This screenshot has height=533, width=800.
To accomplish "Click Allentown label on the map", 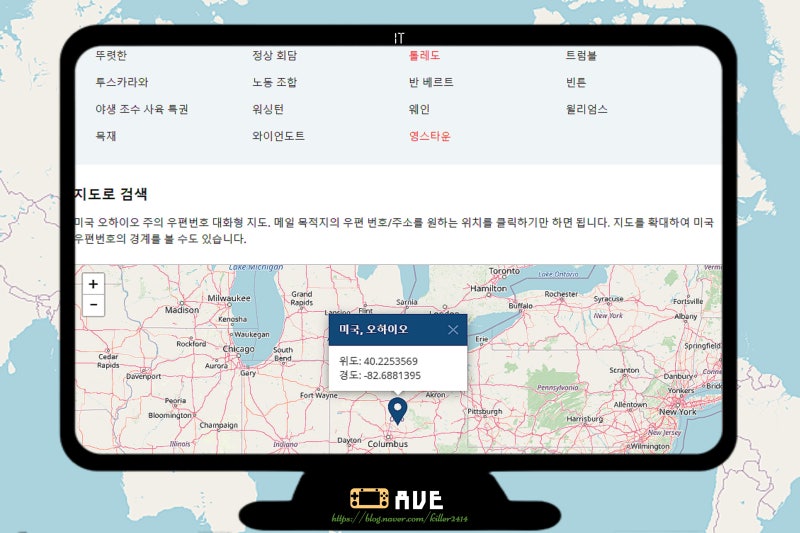I will [x=630, y=404].
